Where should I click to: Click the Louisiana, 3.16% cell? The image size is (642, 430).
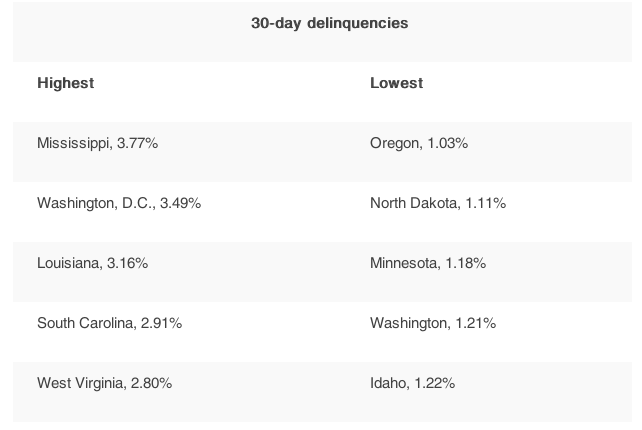92,263
